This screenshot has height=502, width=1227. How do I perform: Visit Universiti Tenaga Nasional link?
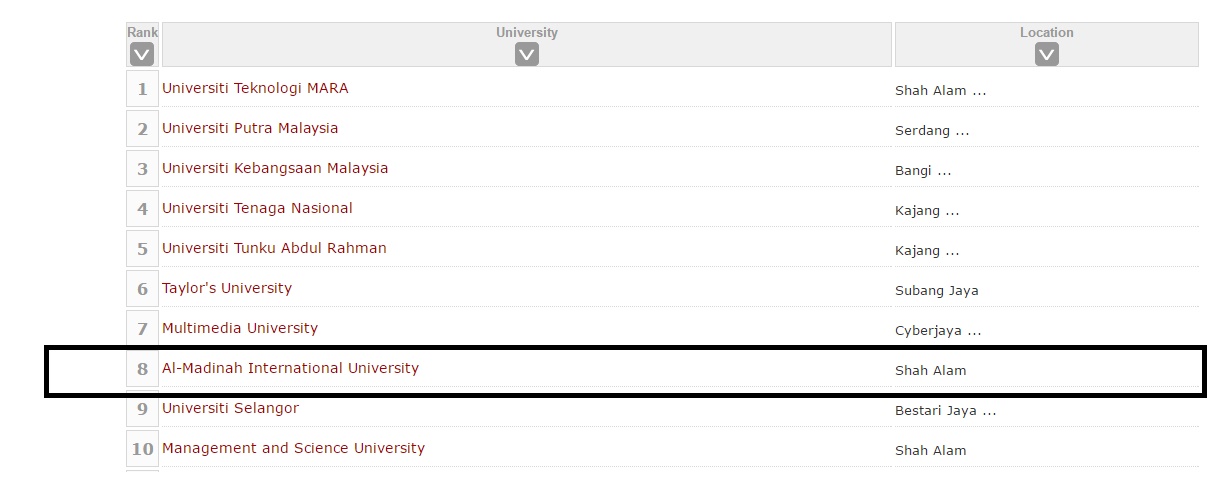click(257, 208)
